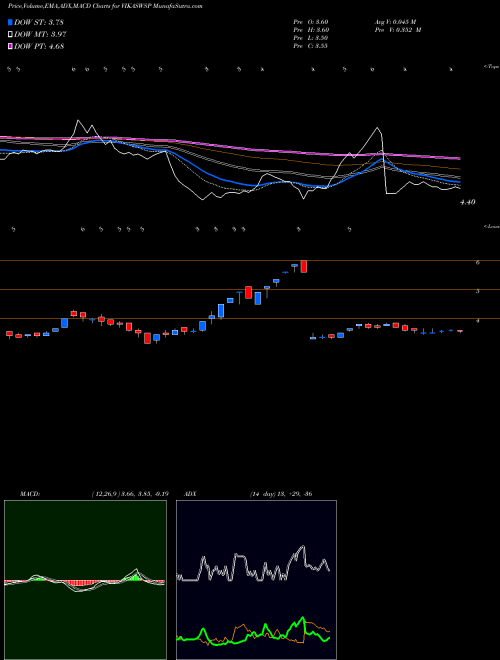Click the 4.40 price label on EMA chart

coord(468,202)
